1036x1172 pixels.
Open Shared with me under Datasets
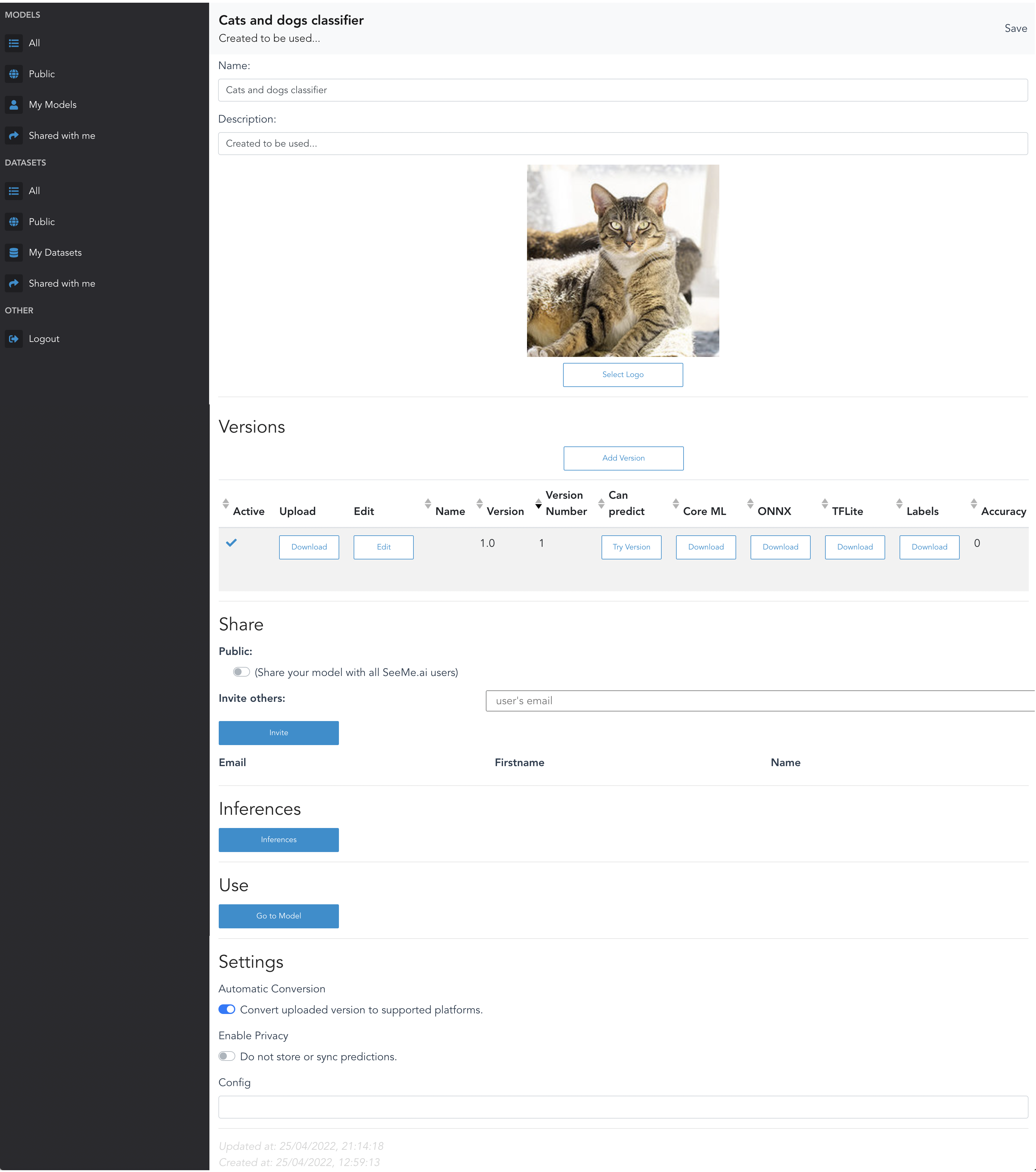(62, 284)
